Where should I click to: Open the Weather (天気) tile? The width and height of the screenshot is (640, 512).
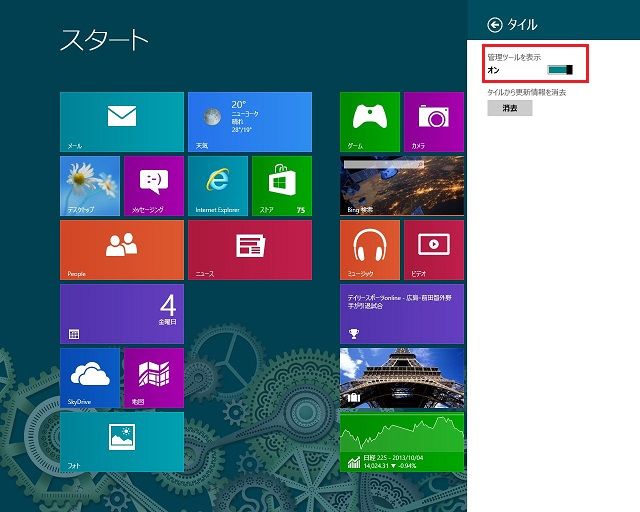pyautogui.click(x=250, y=122)
